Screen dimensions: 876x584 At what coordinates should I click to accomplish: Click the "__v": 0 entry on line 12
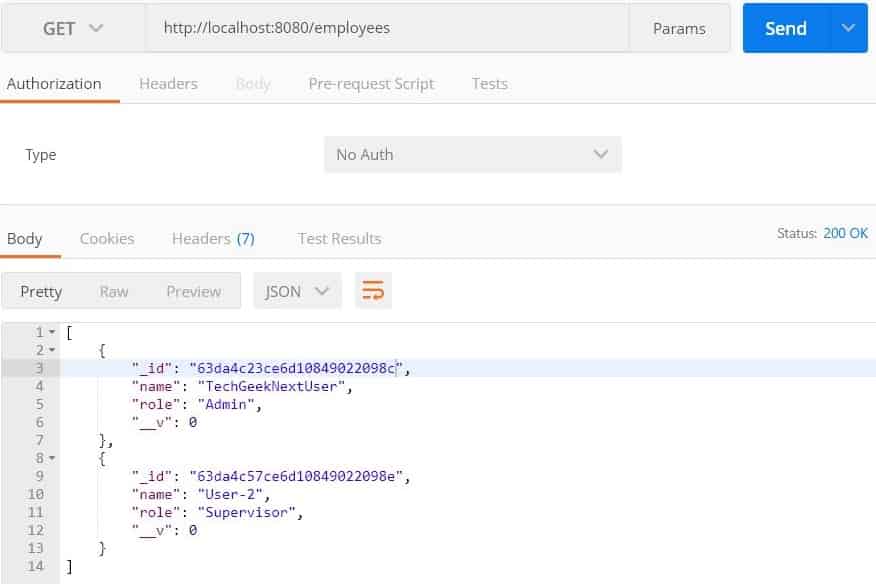(x=164, y=530)
